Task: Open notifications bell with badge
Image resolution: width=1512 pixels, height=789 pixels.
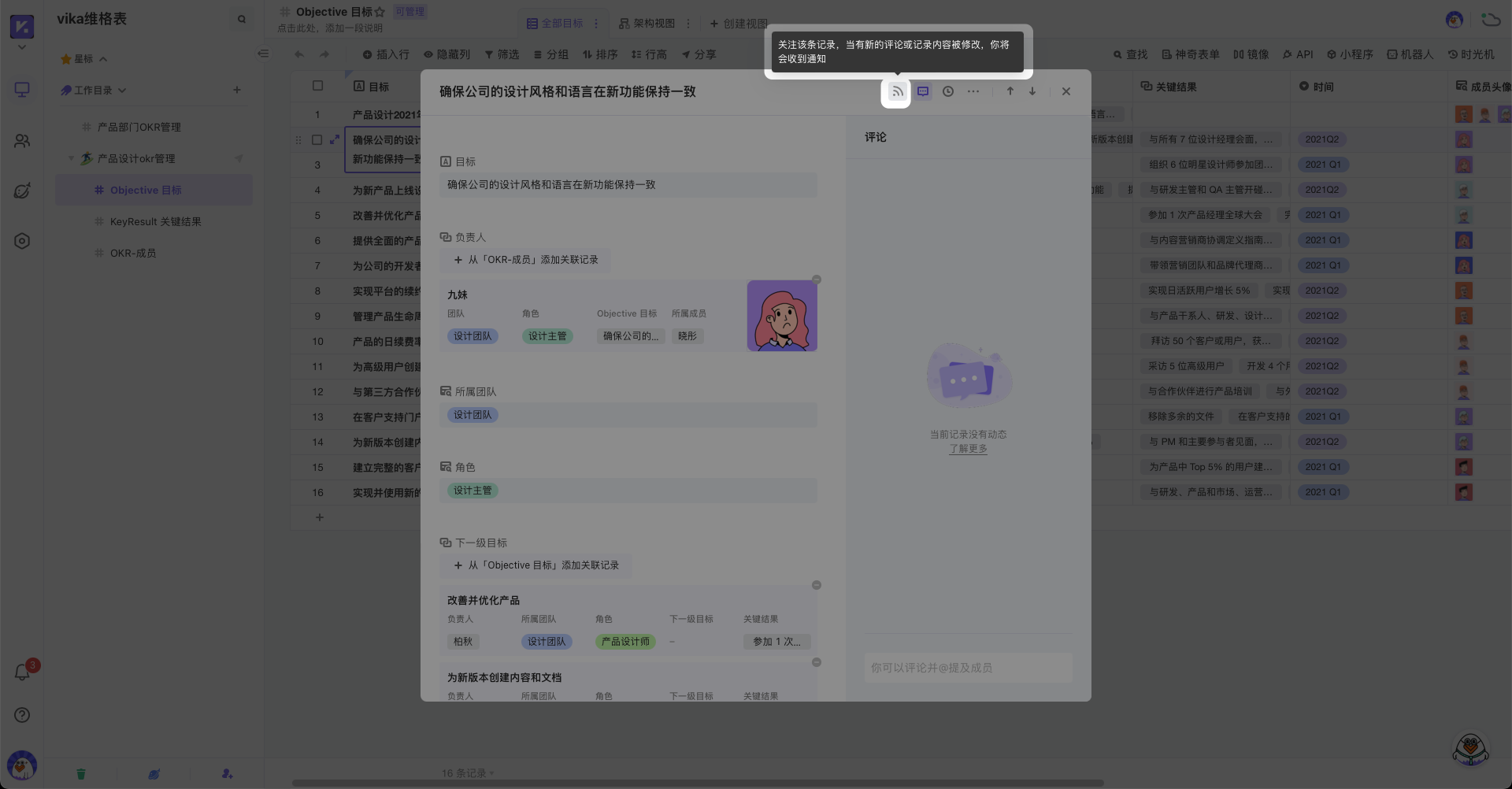Action: click(23, 672)
